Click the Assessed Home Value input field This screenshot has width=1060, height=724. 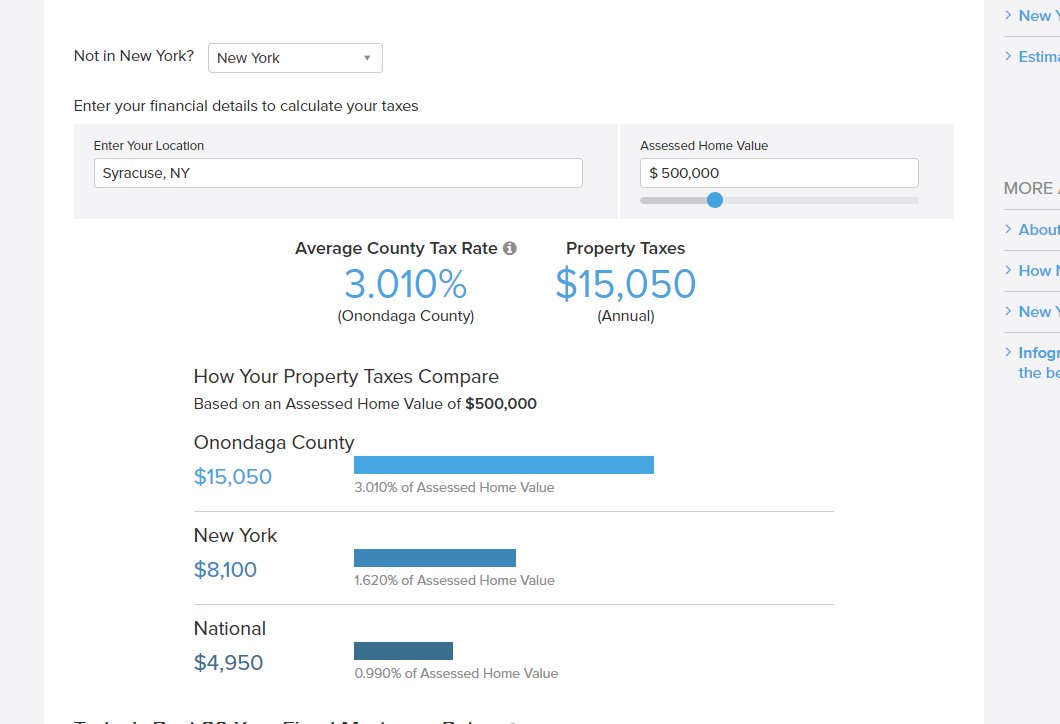(779, 173)
